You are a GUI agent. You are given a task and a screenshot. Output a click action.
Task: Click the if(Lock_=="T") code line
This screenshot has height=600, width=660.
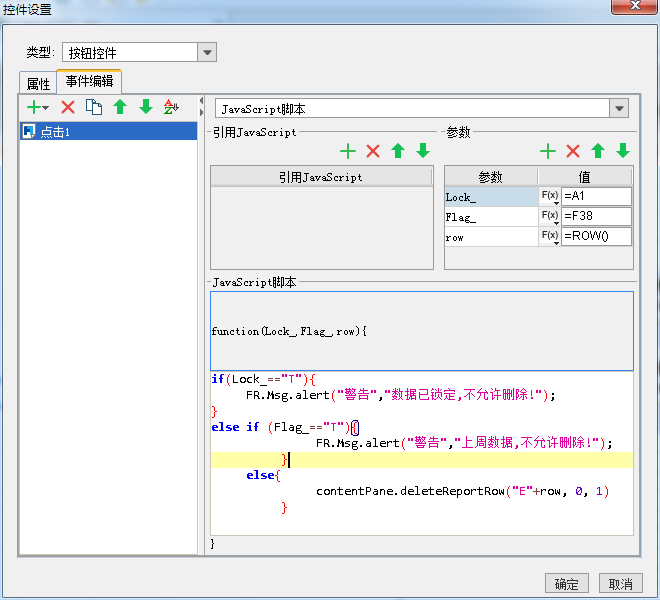pyautogui.click(x=263, y=379)
